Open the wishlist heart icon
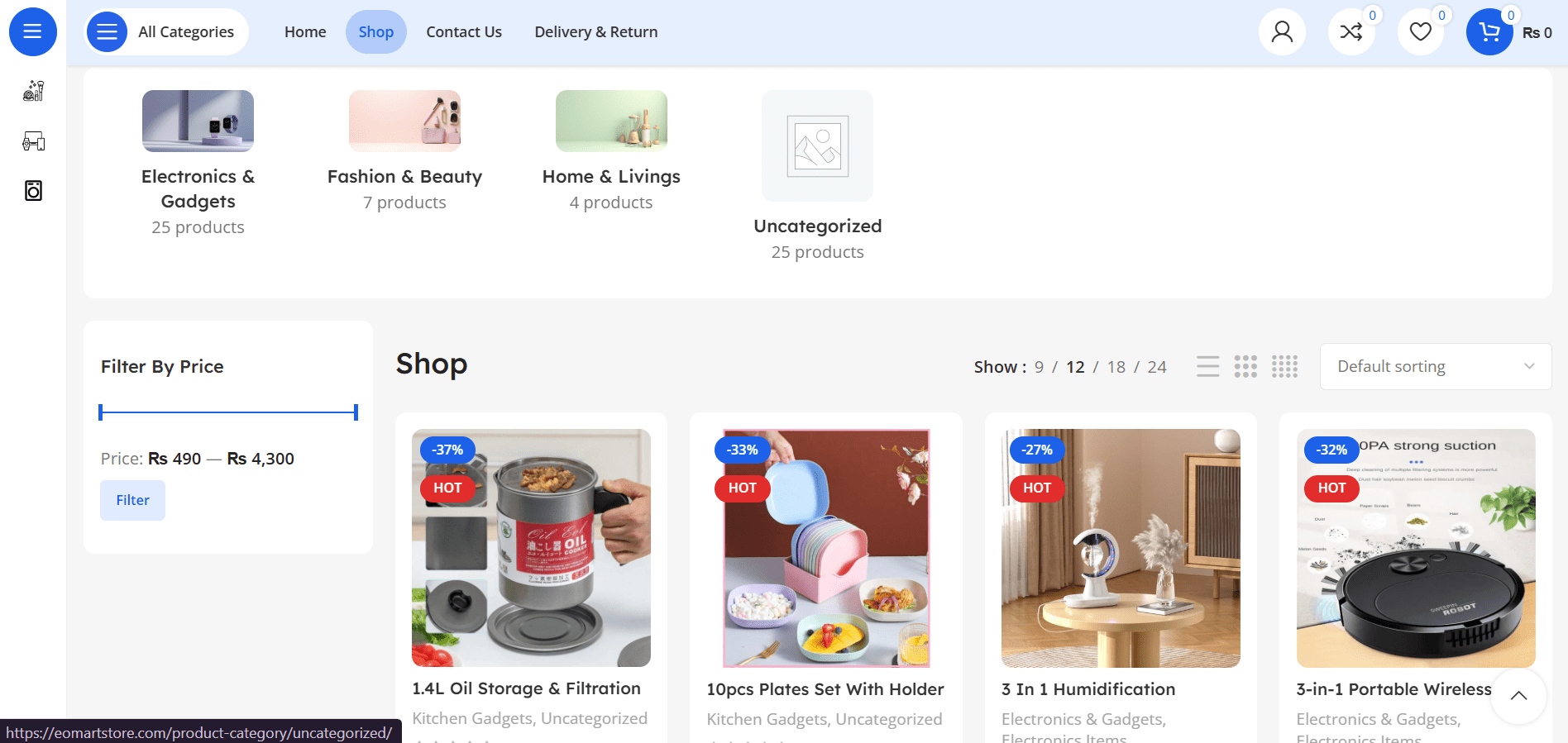Image resolution: width=1568 pixels, height=743 pixels. pos(1421,32)
